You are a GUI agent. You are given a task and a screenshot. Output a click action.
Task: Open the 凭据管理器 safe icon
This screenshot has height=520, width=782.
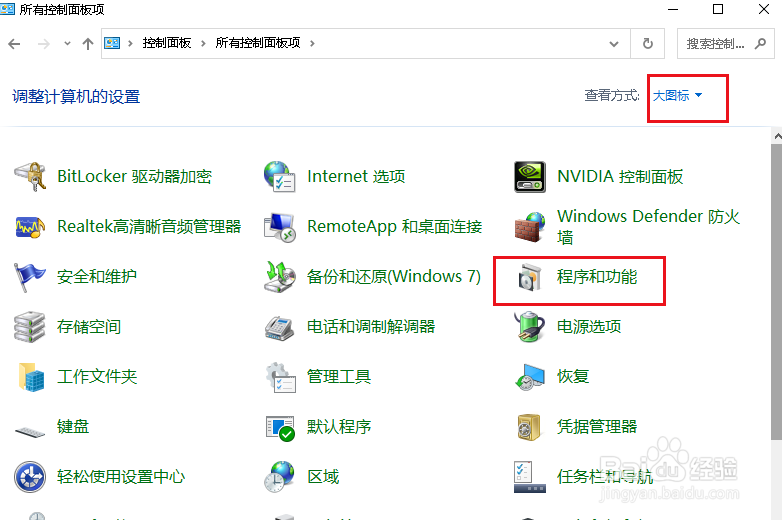[x=529, y=427]
